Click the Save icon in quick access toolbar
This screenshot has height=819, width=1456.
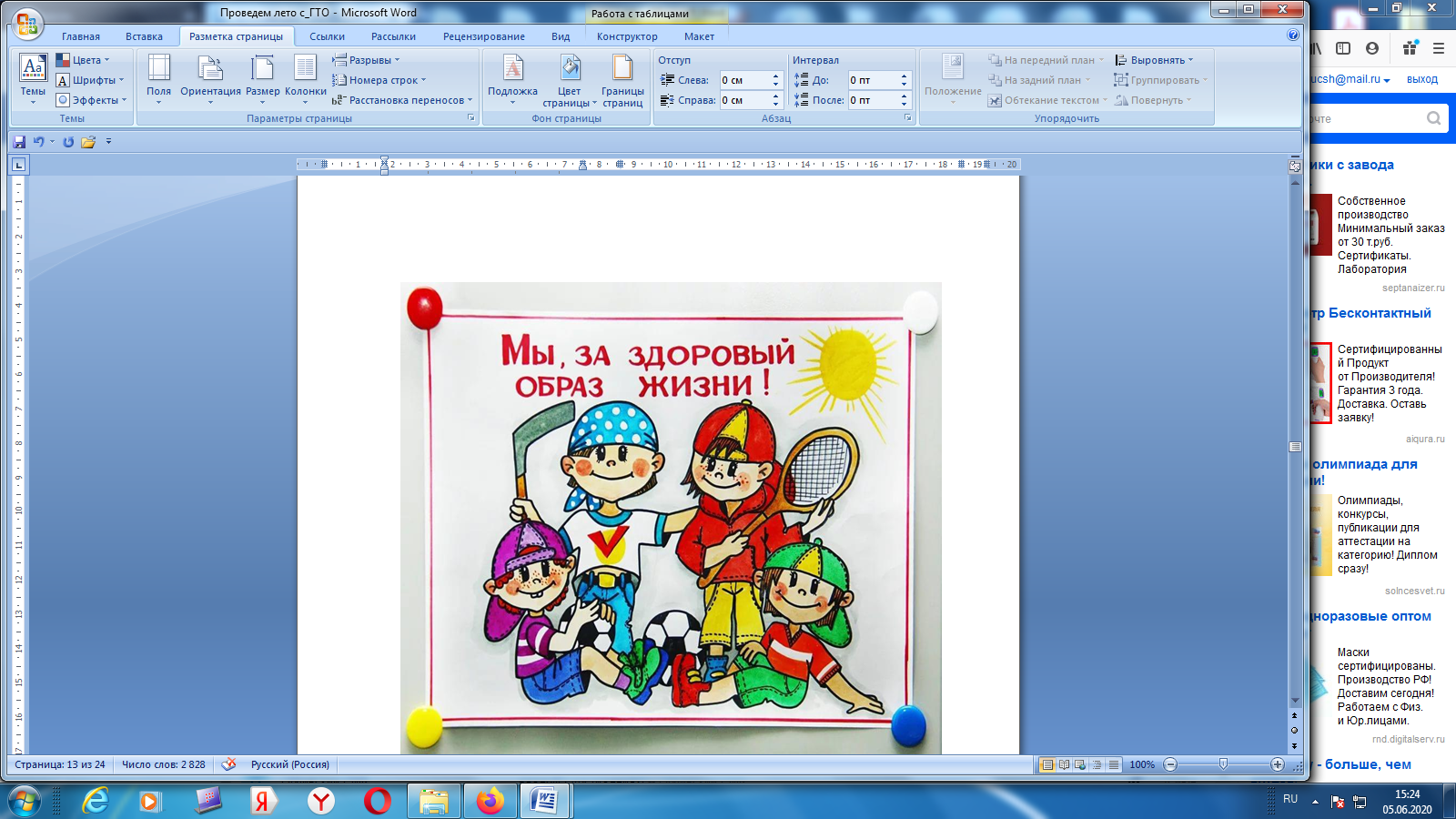pyautogui.click(x=19, y=142)
